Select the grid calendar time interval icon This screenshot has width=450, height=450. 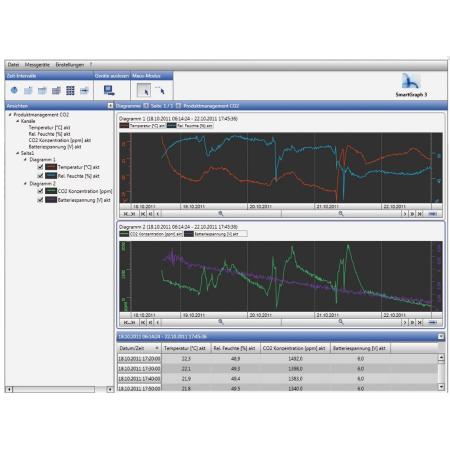(70, 90)
